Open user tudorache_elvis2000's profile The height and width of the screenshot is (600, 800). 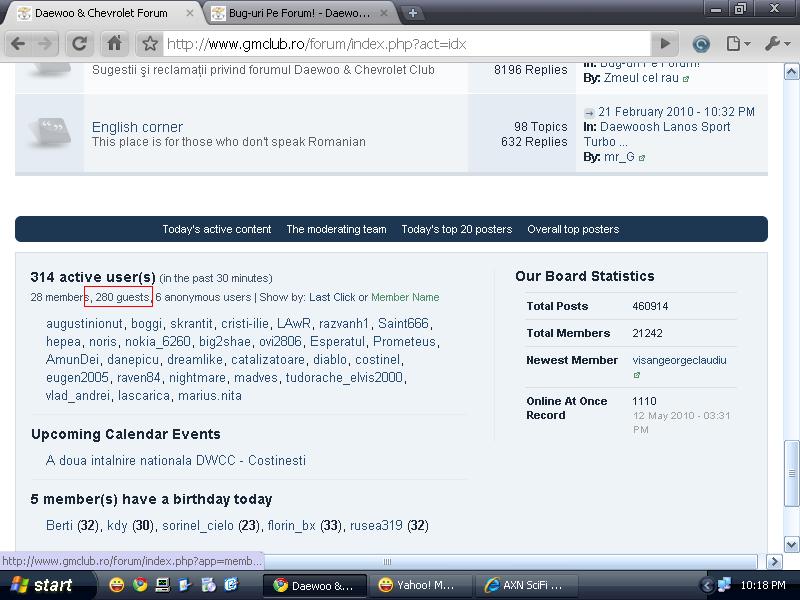(x=344, y=377)
